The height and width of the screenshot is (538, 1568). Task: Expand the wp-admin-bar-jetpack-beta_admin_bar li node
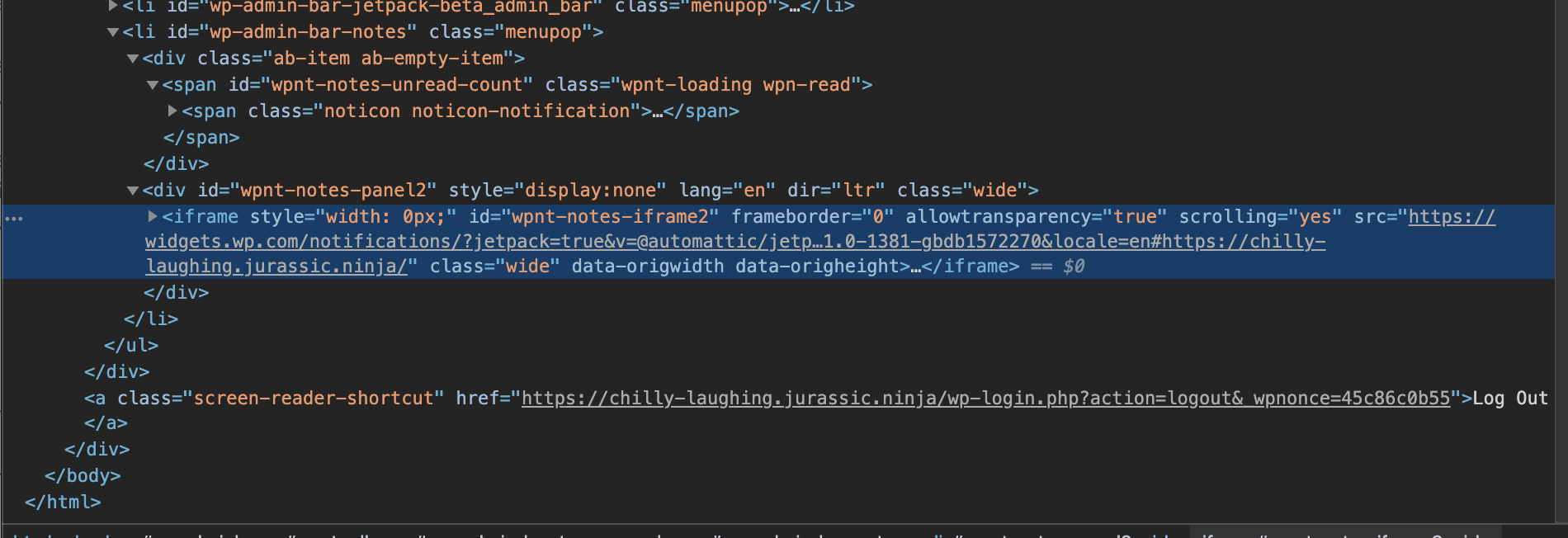tap(113, 6)
